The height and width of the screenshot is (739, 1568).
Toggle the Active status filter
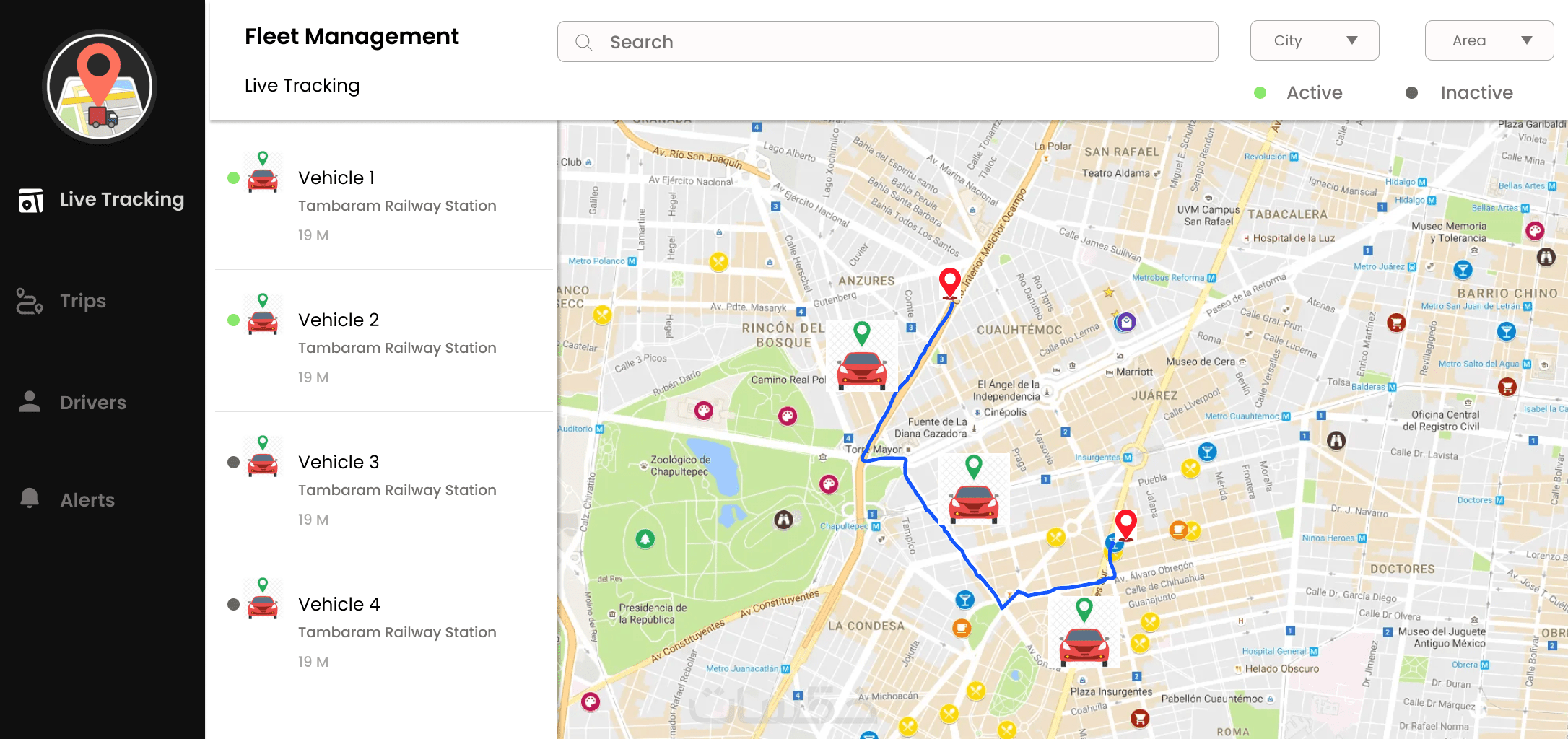click(1299, 92)
